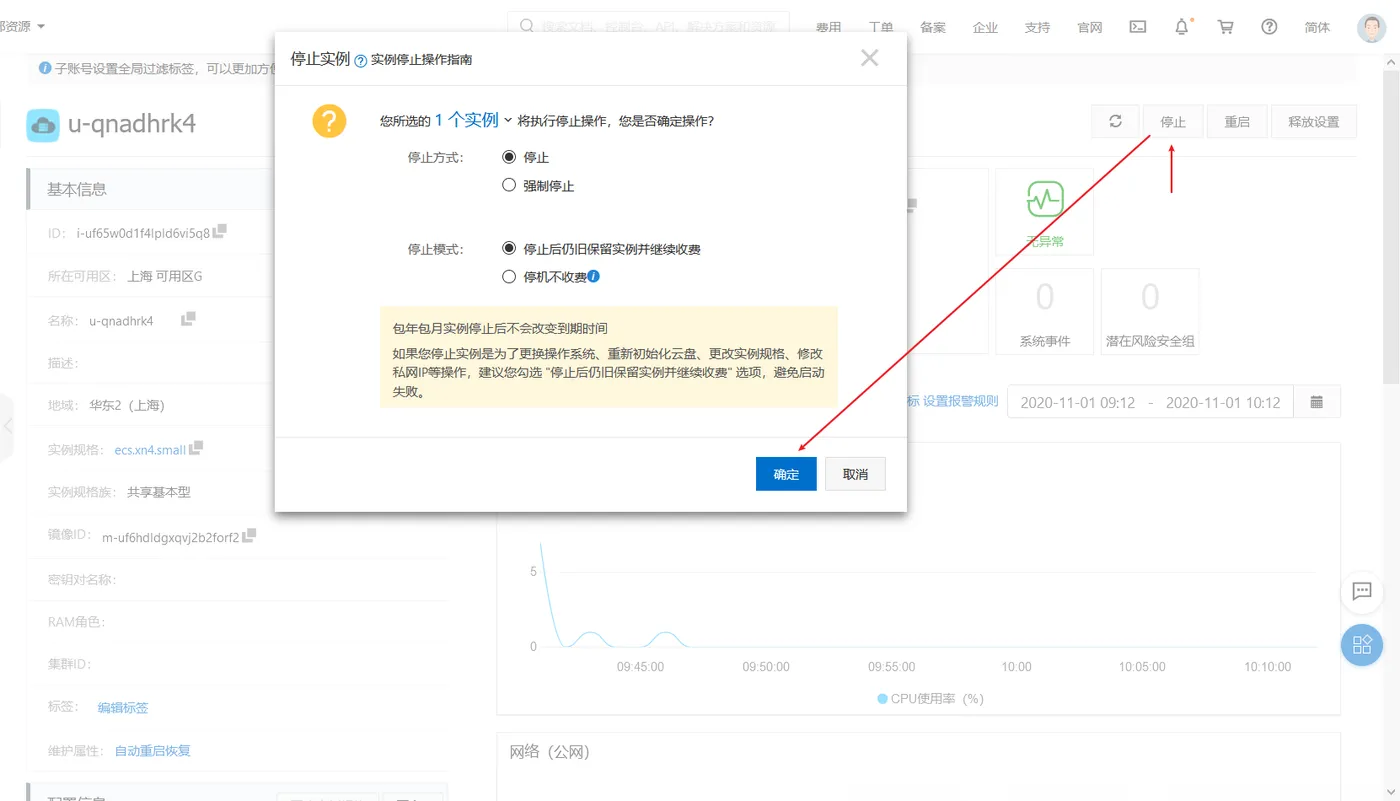Screen dimensions: 1400x801
Task: Click the refresh instance icon button
Action: pyautogui.click(x=1116, y=121)
